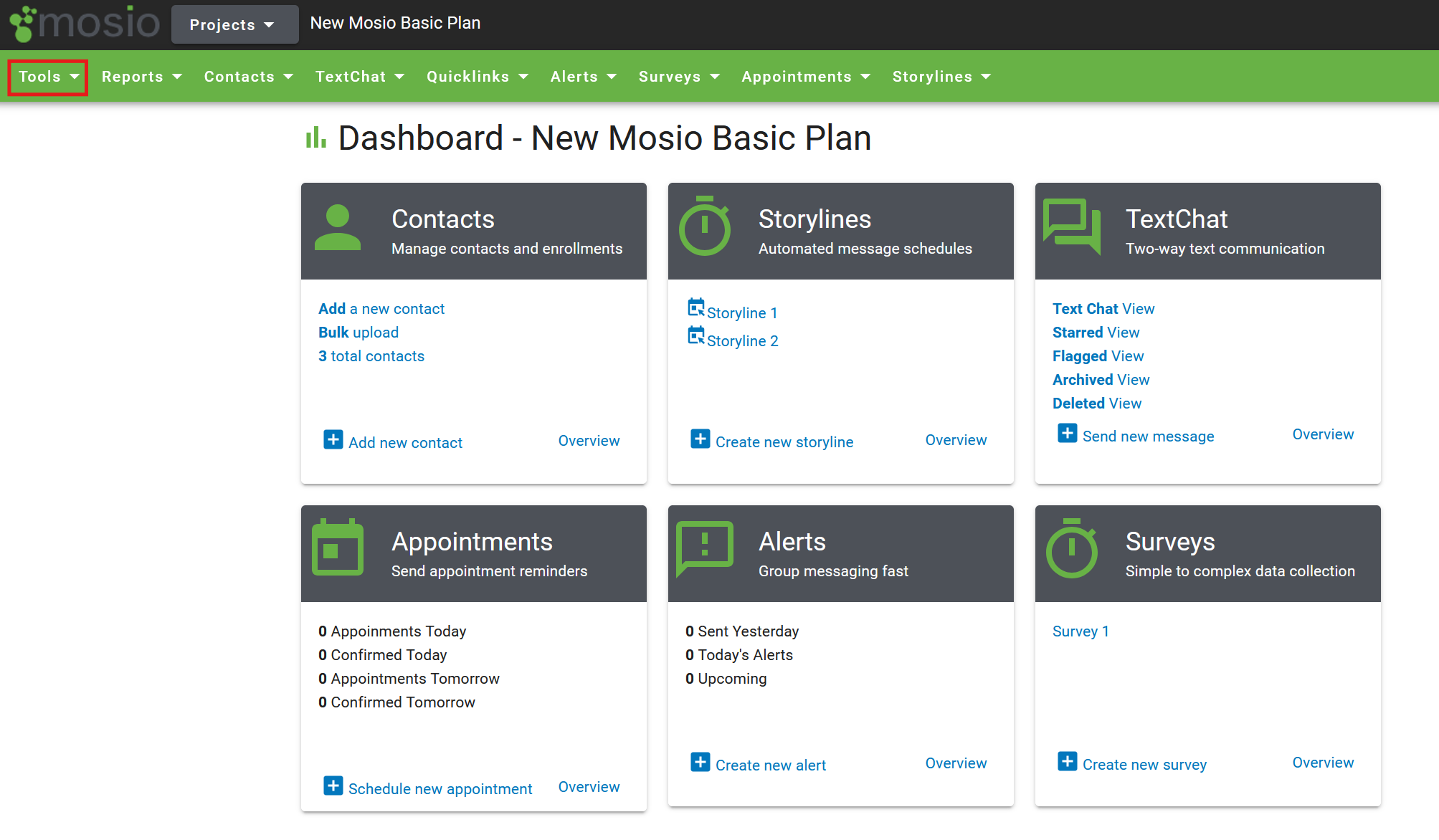Screen dimensions: 1439x840
Task: Click the Appointments calendar icon
Action: pyautogui.click(x=338, y=547)
